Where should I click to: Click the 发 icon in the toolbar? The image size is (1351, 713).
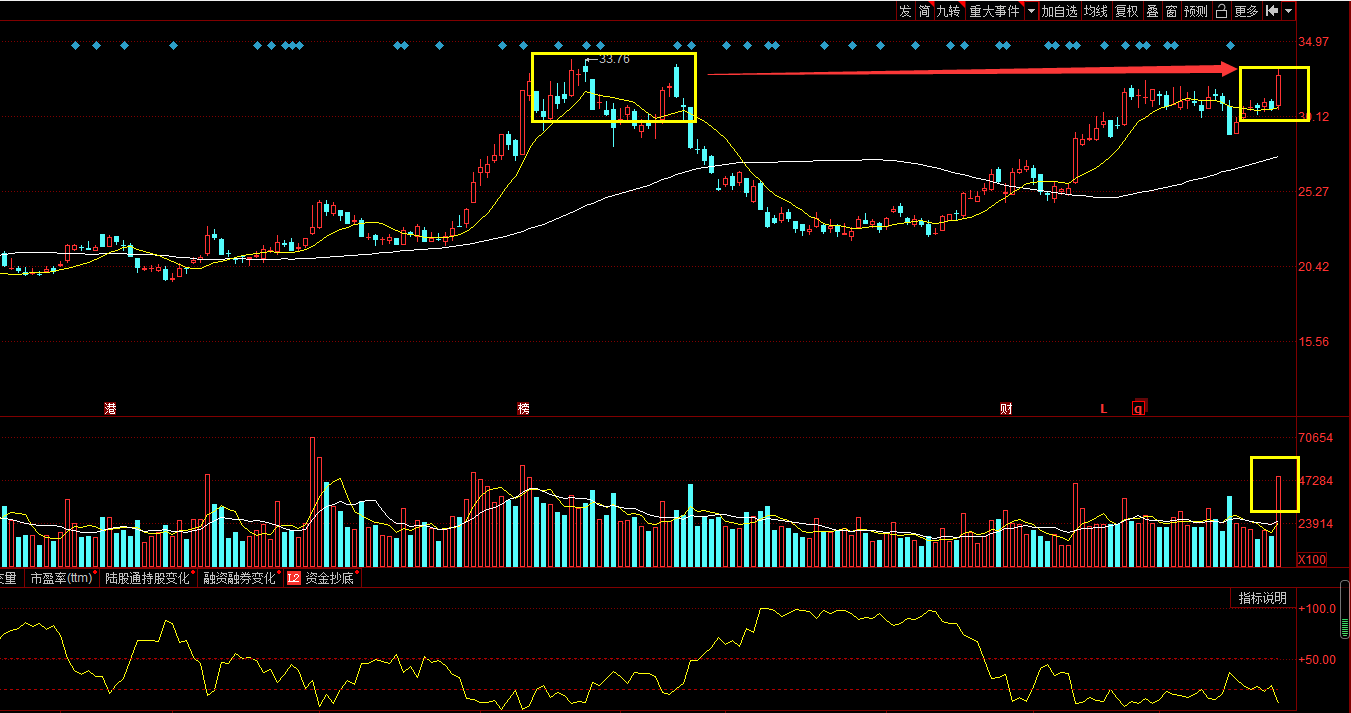pos(905,11)
